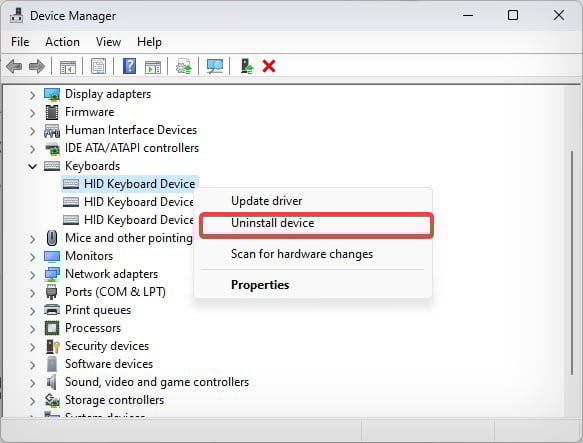The image size is (583, 443).
Task: Click the Back arrow toolbar icon
Action: coord(15,67)
